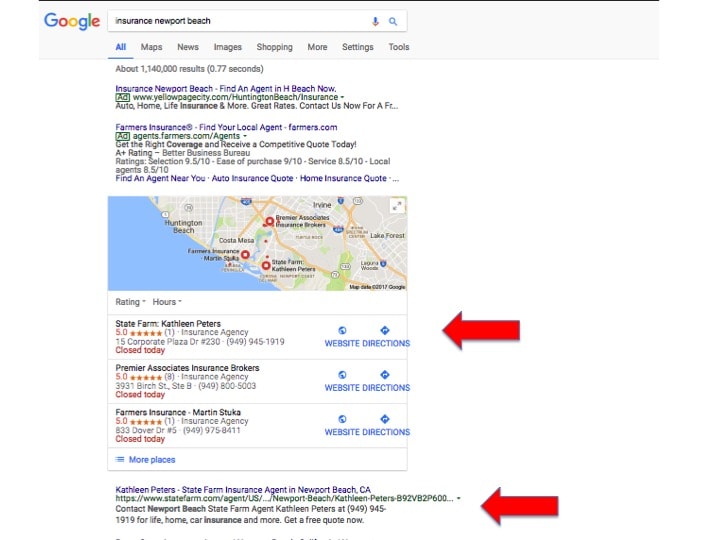Screen dimensions: 720x540
Task: Open website globe icon for Premier Associates Insurance Brokers
Action: pos(342,375)
